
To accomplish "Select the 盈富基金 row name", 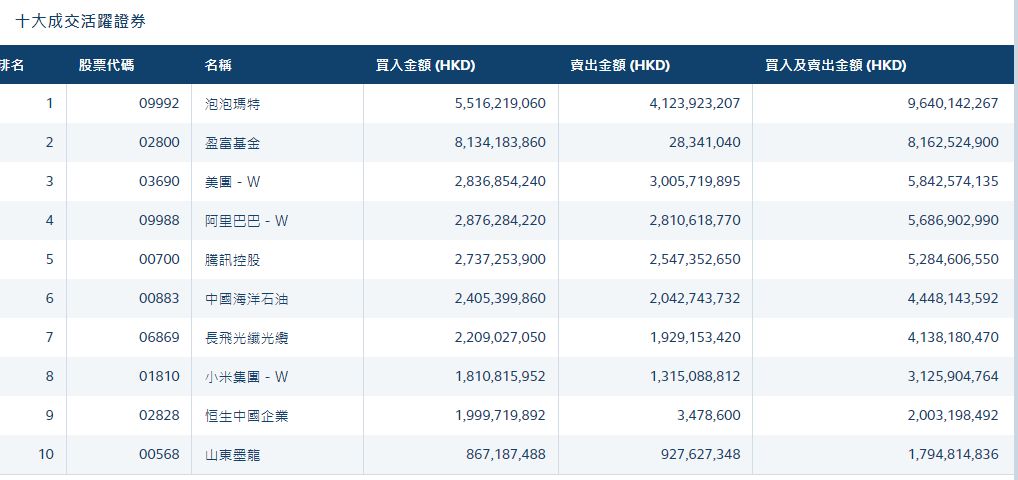I will click(x=232, y=143).
